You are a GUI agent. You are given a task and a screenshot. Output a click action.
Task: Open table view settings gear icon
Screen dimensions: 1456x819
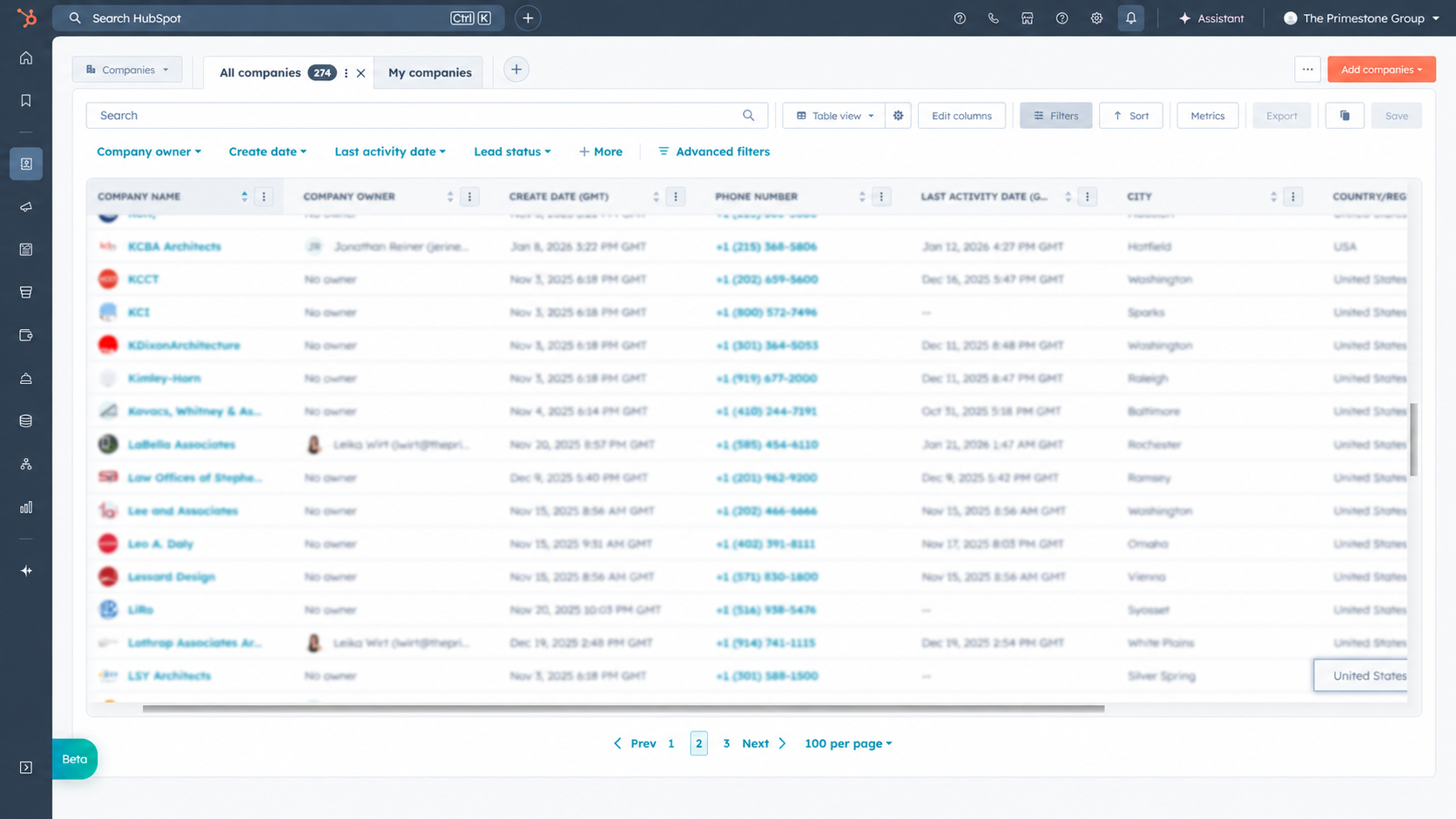pyautogui.click(x=899, y=116)
